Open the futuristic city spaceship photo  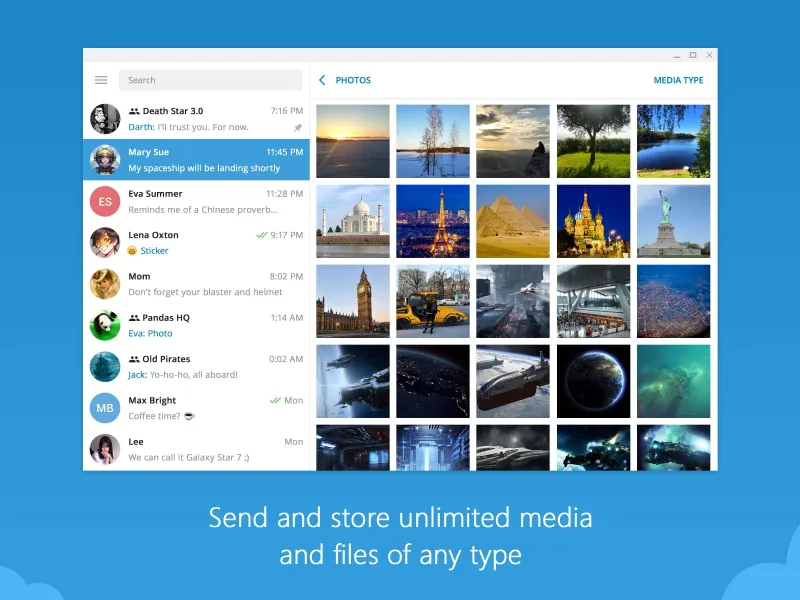tap(513, 301)
